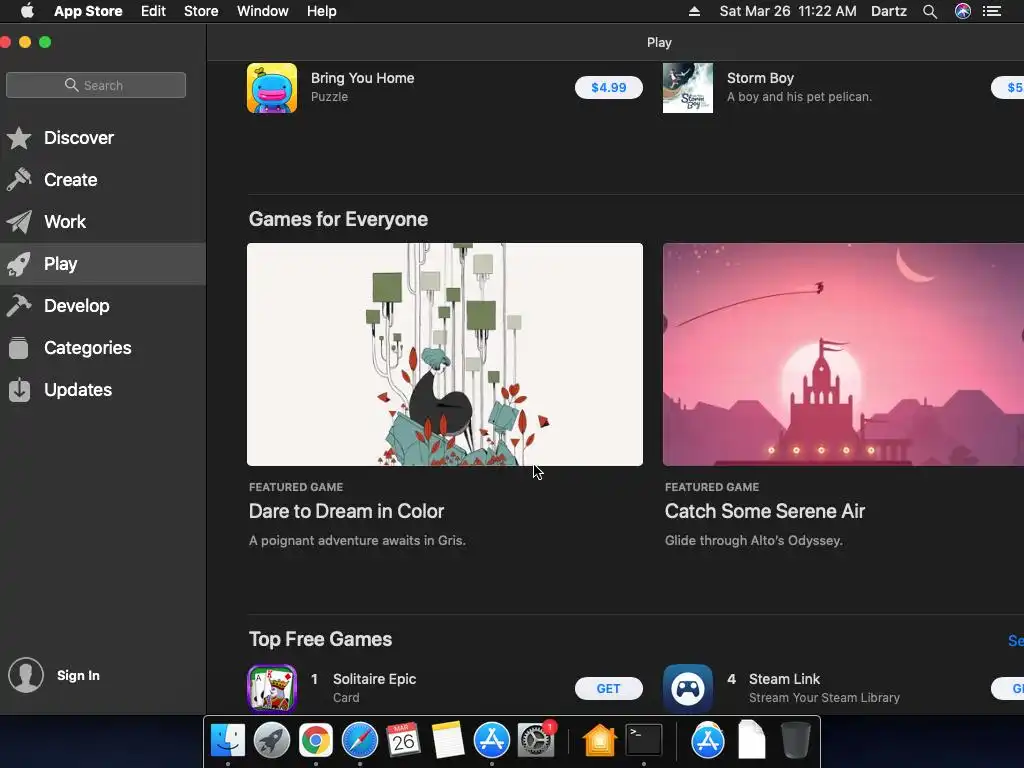Click the 'Glide through Alto's Odyssey.' text
Image resolution: width=1024 pixels, height=768 pixels.
click(754, 541)
